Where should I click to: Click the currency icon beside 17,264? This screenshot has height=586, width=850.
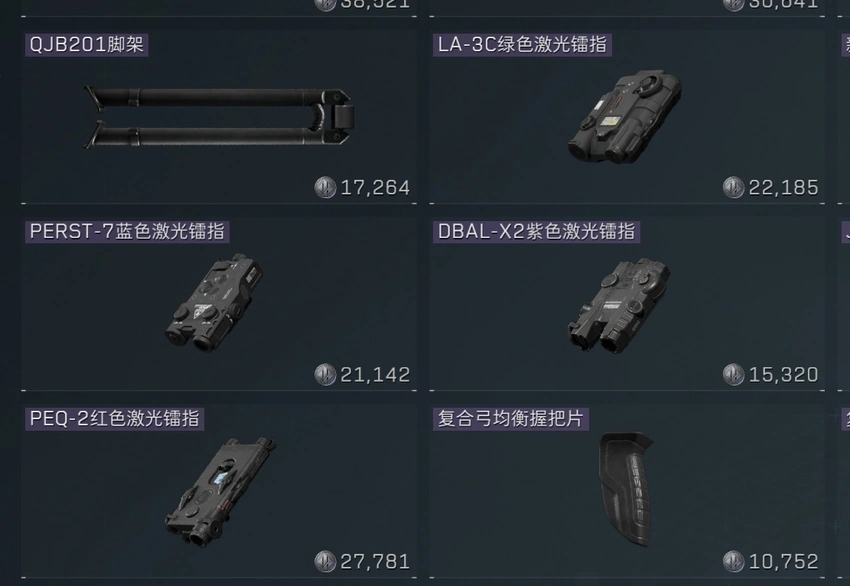(x=325, y=188)
